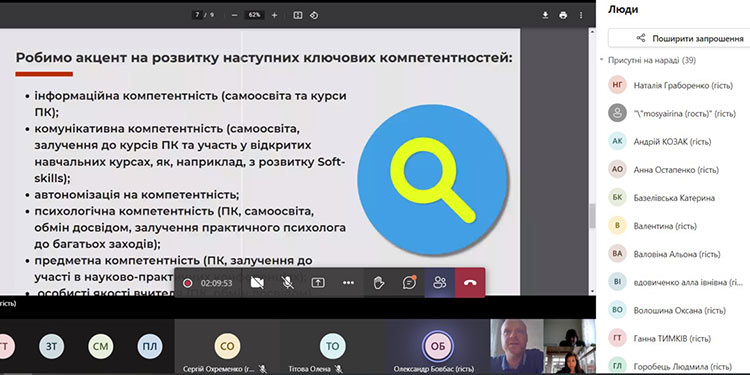The width and height of the screenshot is (750, 375).
Task: Click the fit-to-page icon in PDF toolbar
Action: pos(298,15)
